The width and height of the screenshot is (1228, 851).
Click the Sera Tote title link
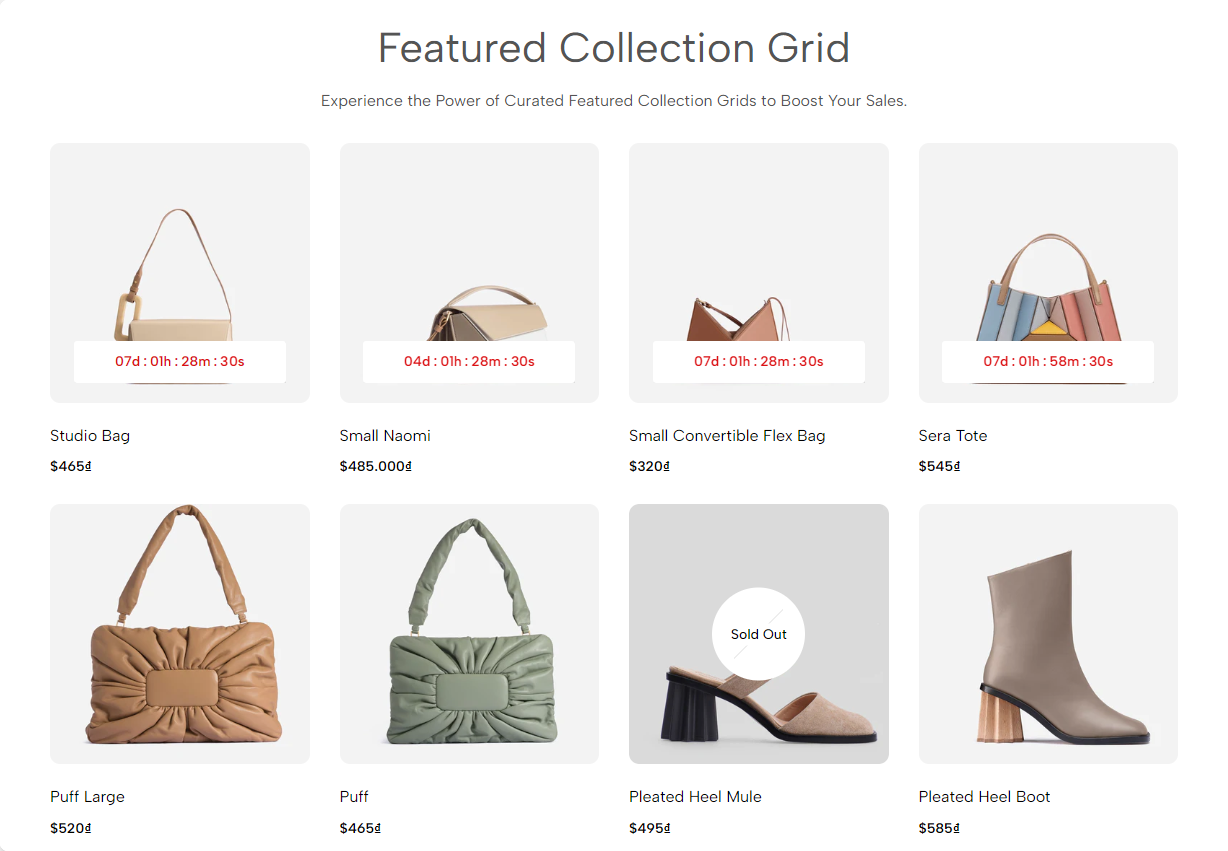pos(953,436)
